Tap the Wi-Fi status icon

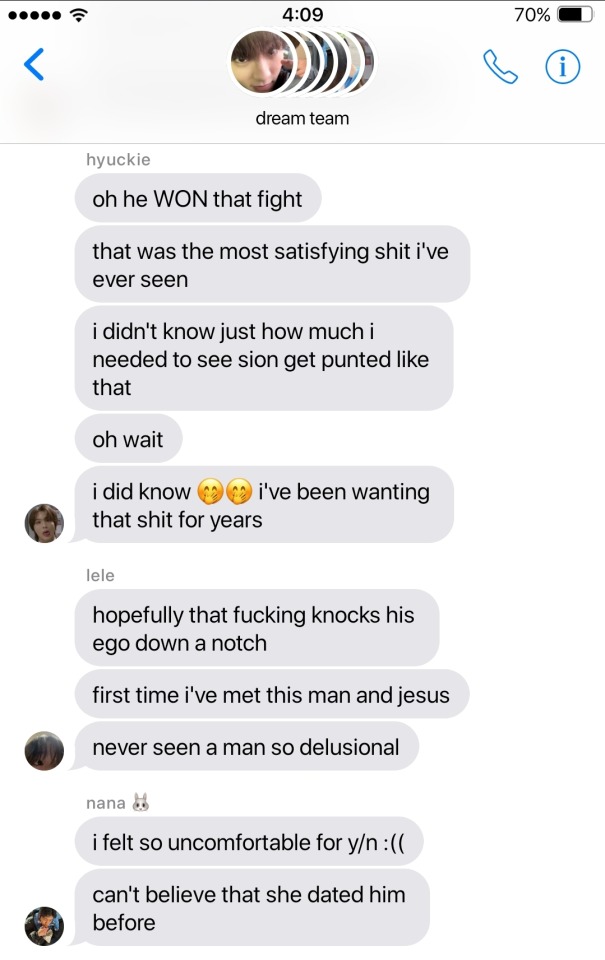tap(78, 15)
